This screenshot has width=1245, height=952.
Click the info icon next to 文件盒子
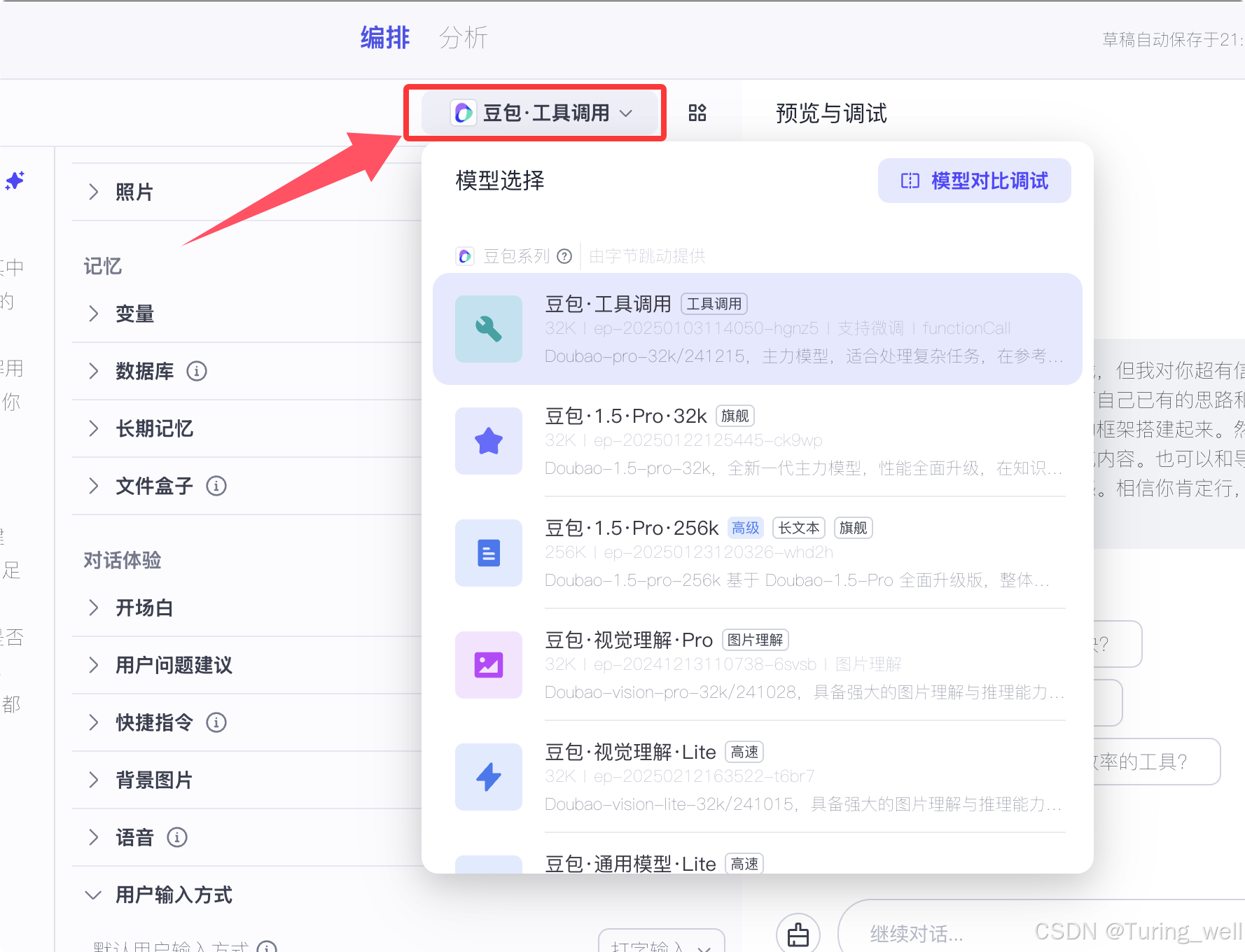coord(216,486)
